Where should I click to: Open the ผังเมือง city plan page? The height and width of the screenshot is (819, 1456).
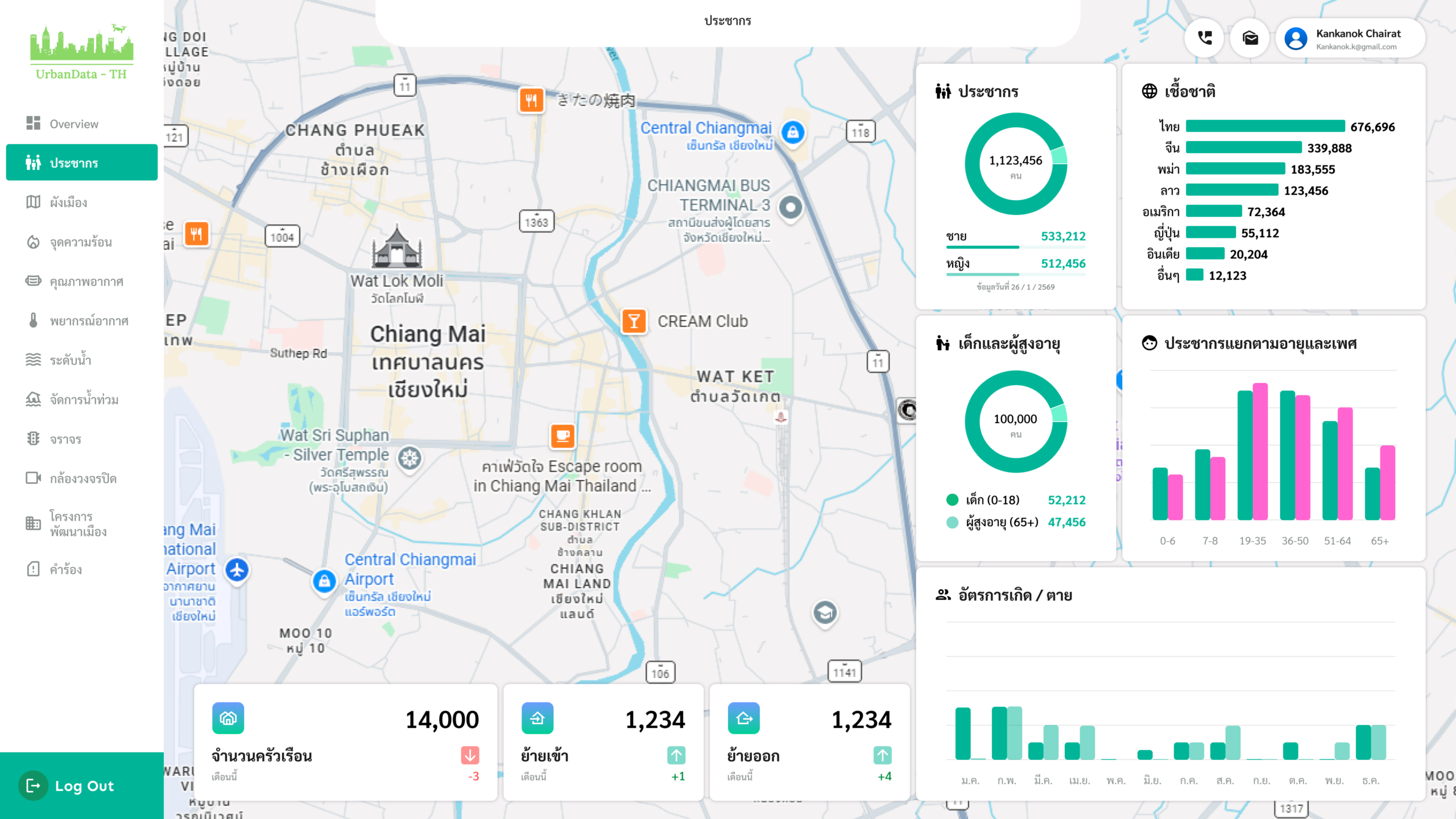(x=68, y=202)
